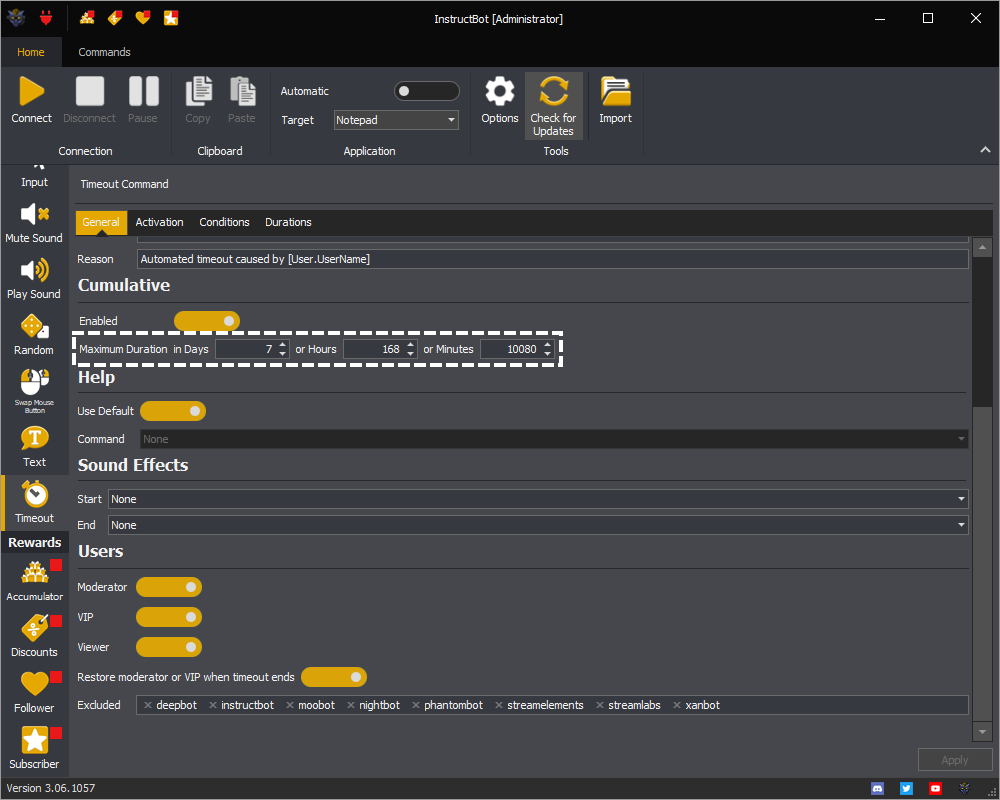Click the scrollbar down arrow
This screenshot has height=800, width=1000.
coord(982,732)
